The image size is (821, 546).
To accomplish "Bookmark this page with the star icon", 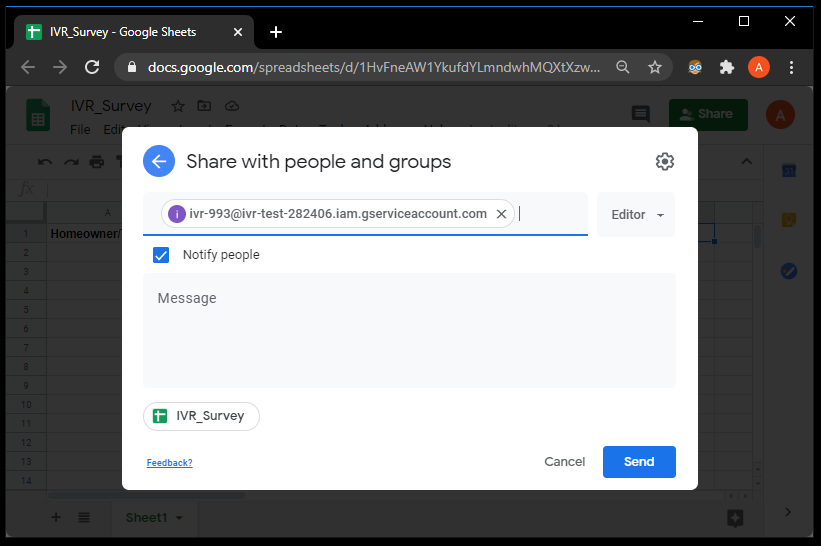I will (655, 67).
